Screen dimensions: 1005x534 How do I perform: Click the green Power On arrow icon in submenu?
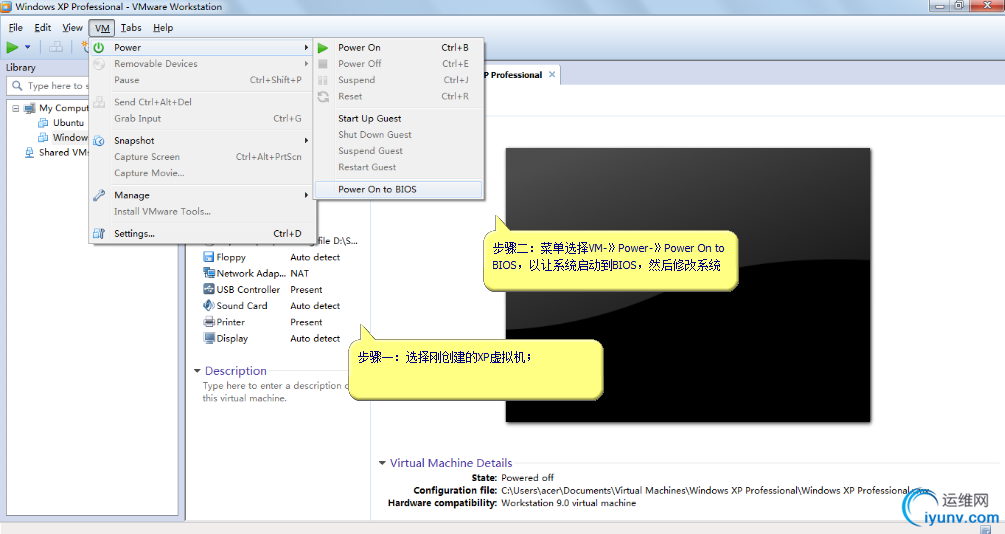323,47
